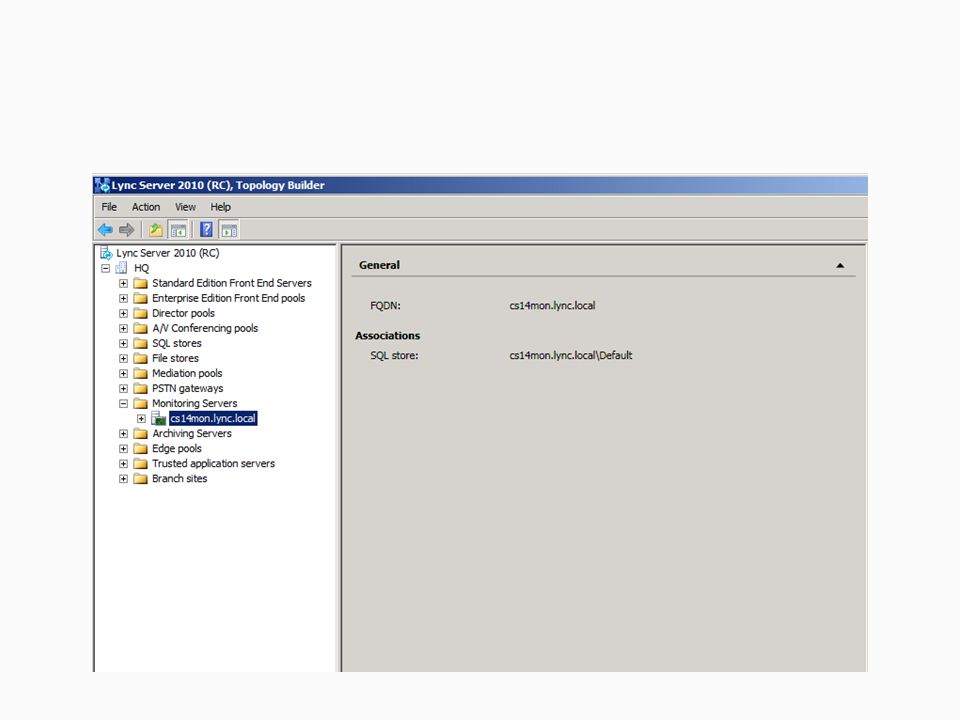960x720 pixels.
Task: Click the Mediation pools folder icon
Action: [x=141, y=373]
